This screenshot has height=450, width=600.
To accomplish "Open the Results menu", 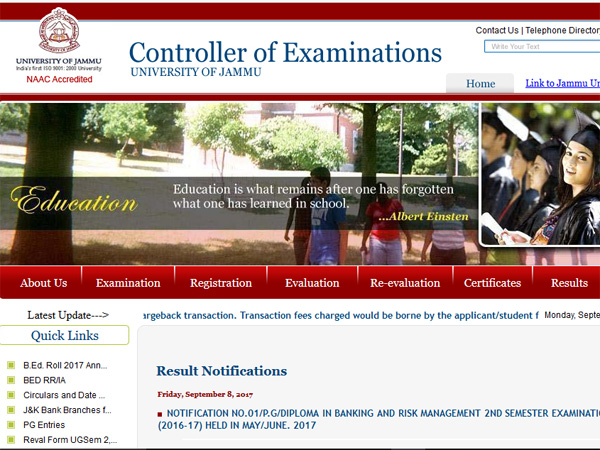I will 569,283.
